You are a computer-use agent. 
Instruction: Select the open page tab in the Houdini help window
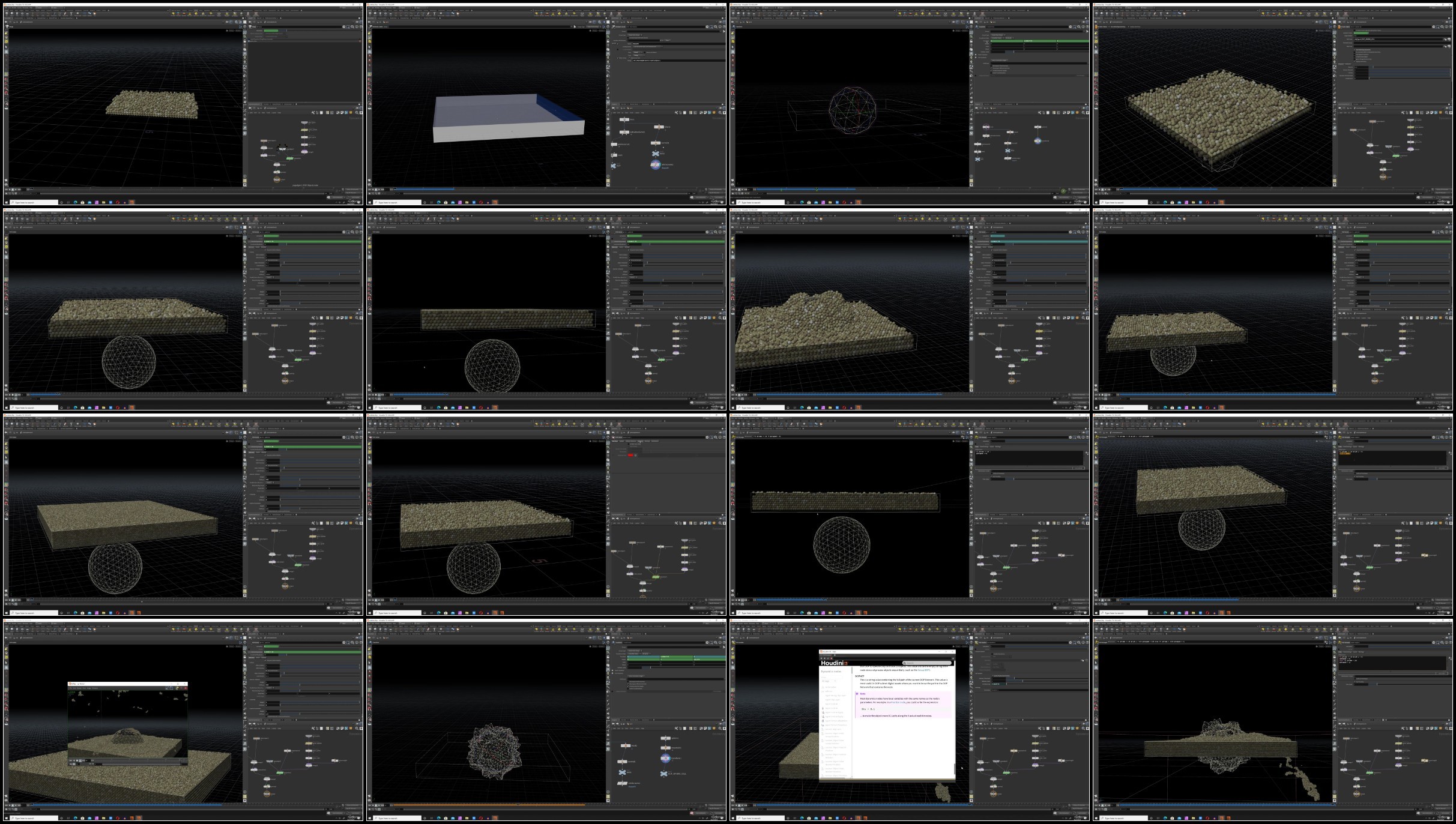tap(826, 655)
